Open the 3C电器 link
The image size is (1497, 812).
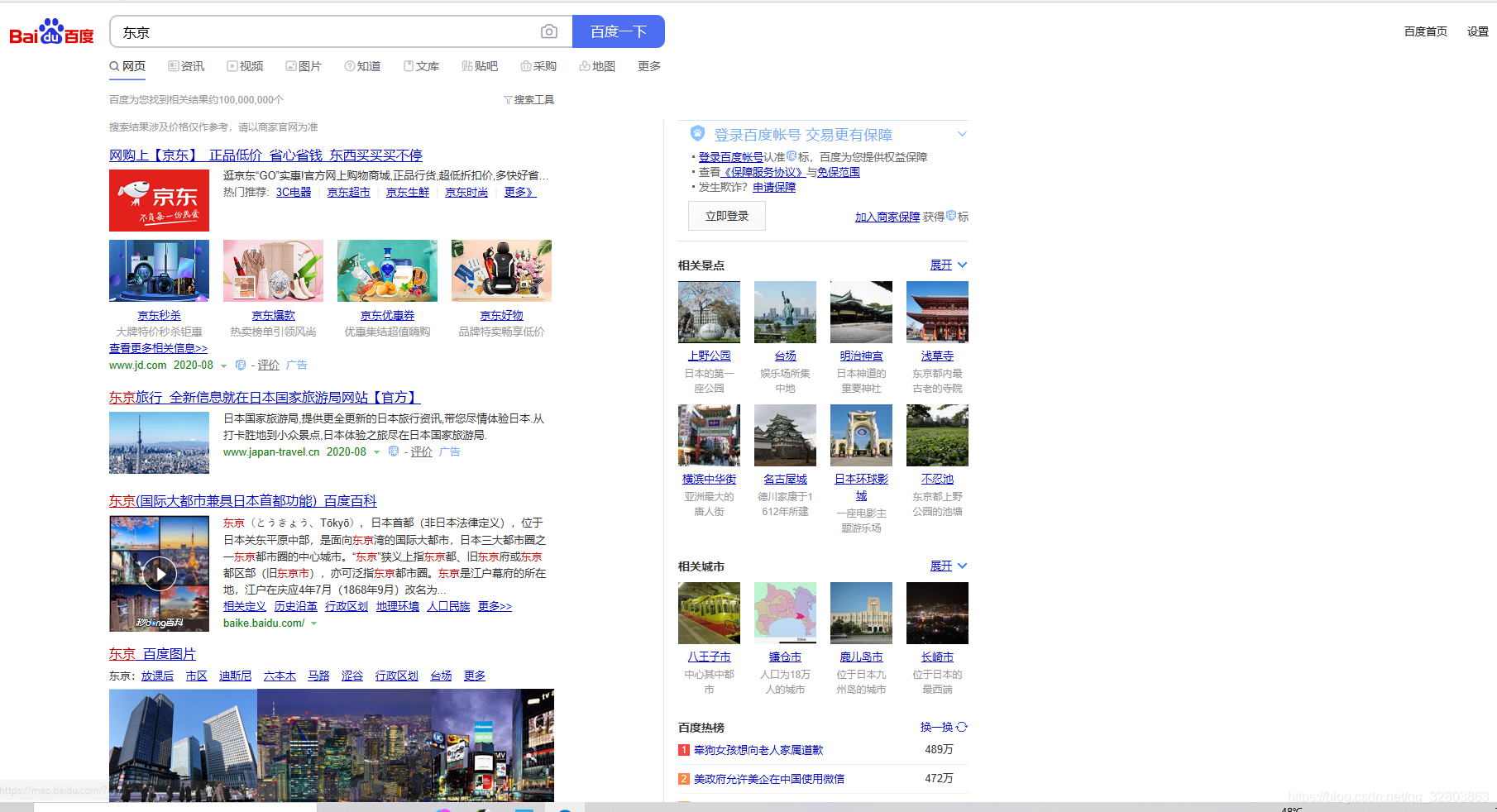[294, 192]
